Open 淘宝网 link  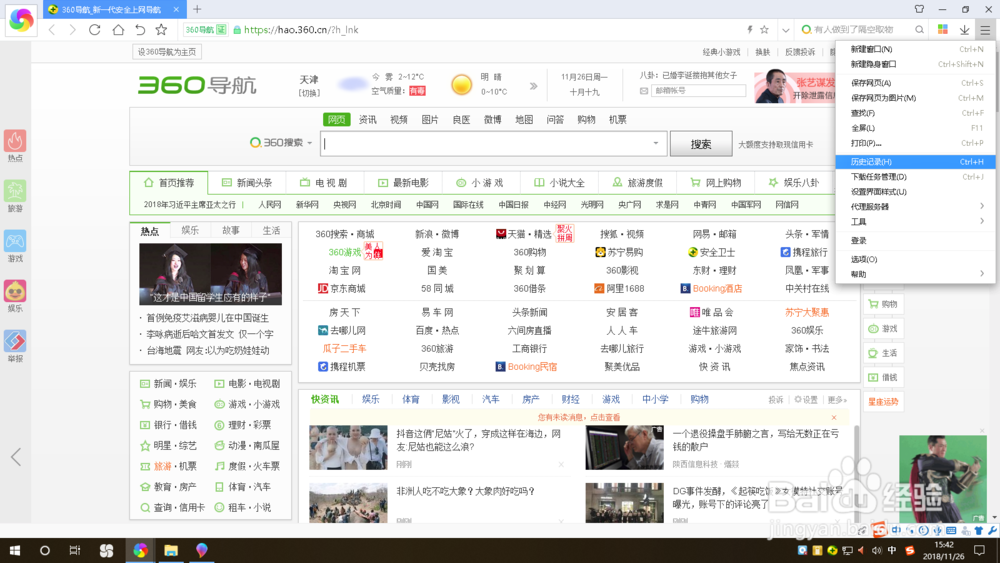(x=344, y=270)
